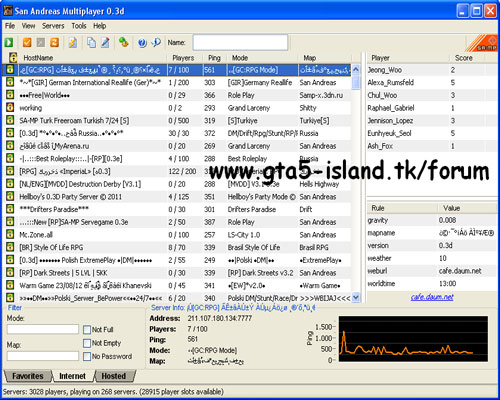Click the magnifier About icon

[x=156, y=42]
